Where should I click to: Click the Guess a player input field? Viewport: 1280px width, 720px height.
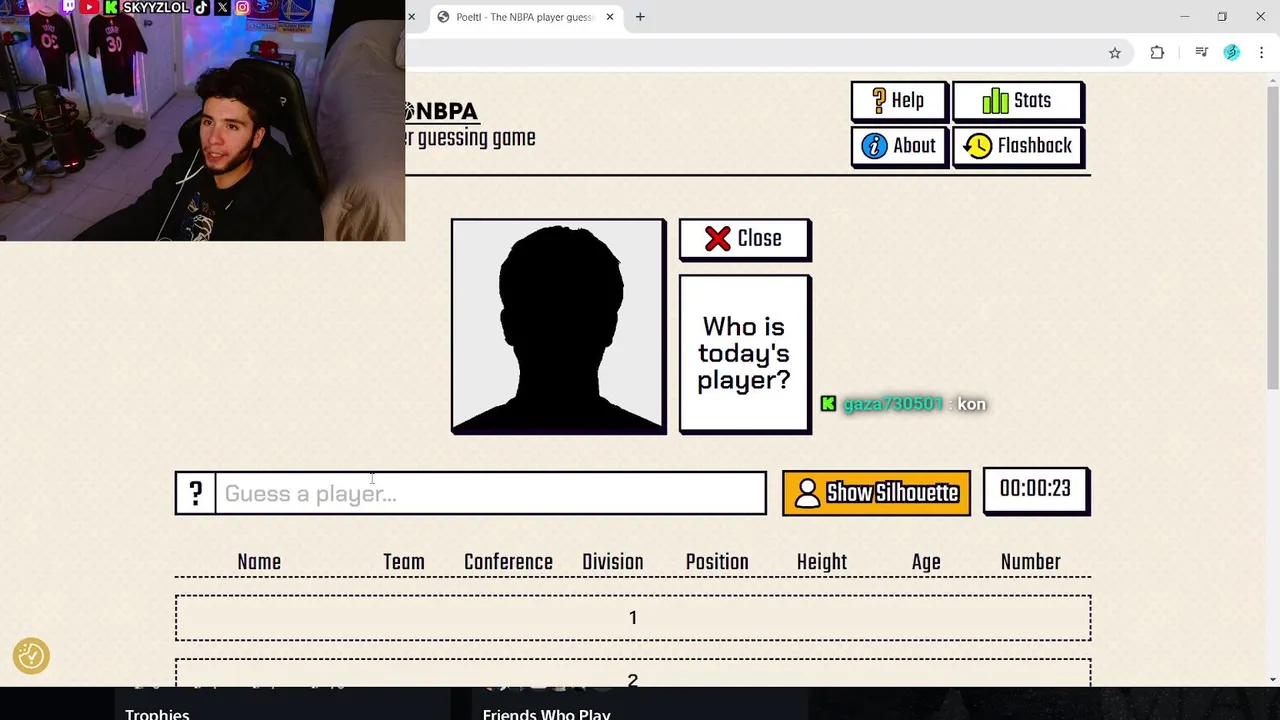[x=491, y=493]
